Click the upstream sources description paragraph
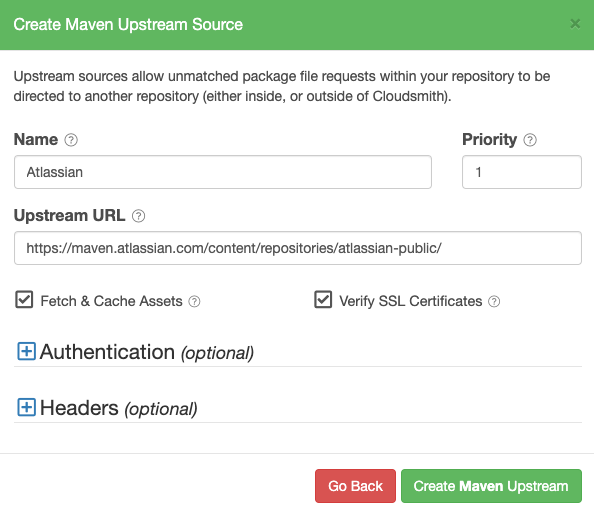 point(282,86)
